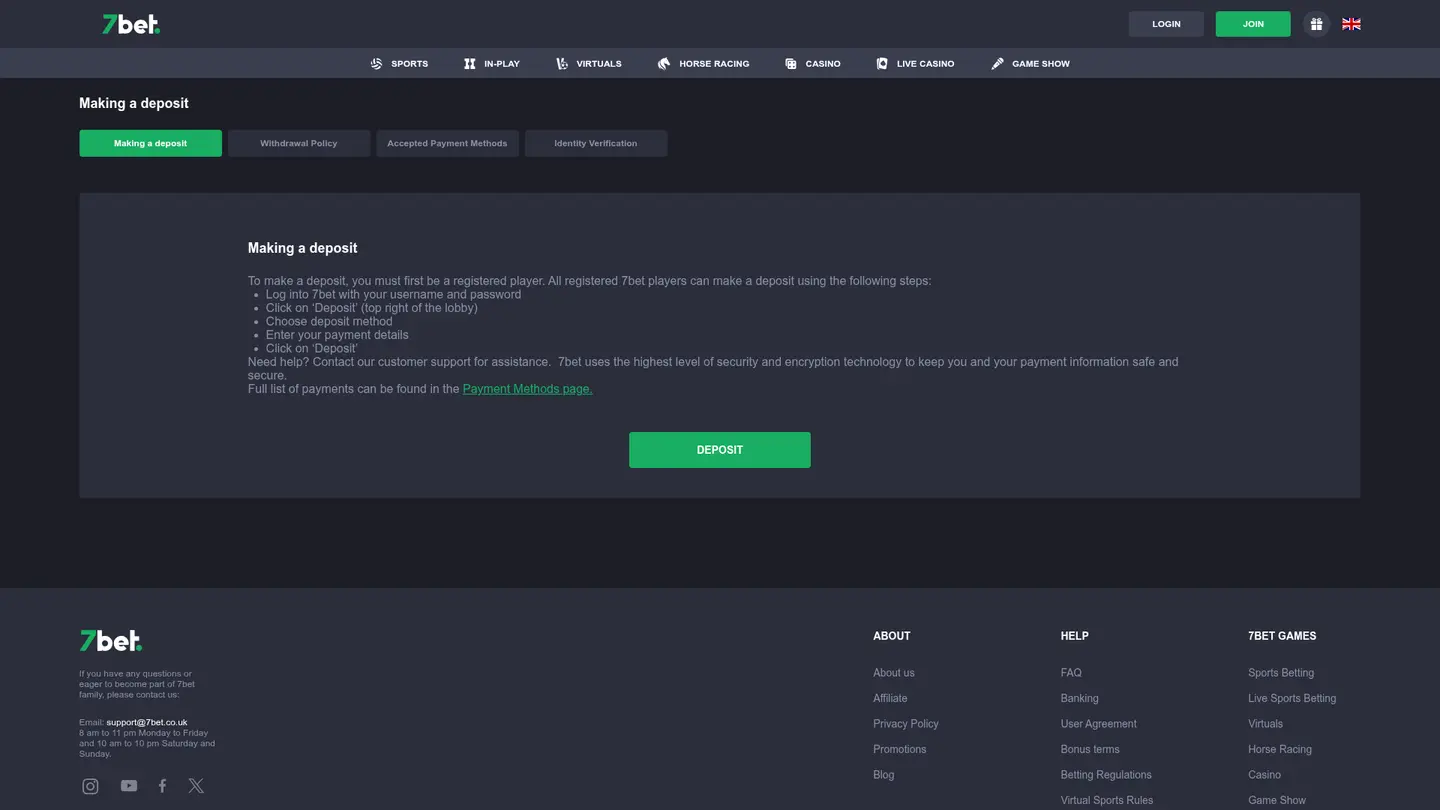Open Sports Betting footer link

click(x=1281, y=673)
